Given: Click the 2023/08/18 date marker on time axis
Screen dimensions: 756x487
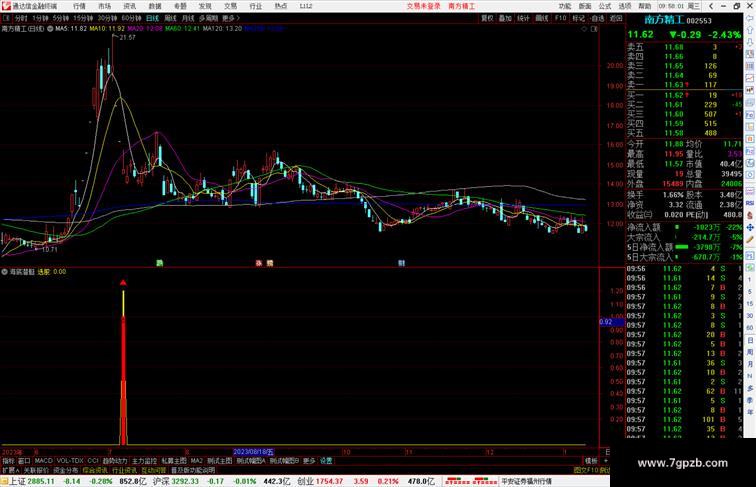Looking at the screenshot, I should click(x=253, y=452).
